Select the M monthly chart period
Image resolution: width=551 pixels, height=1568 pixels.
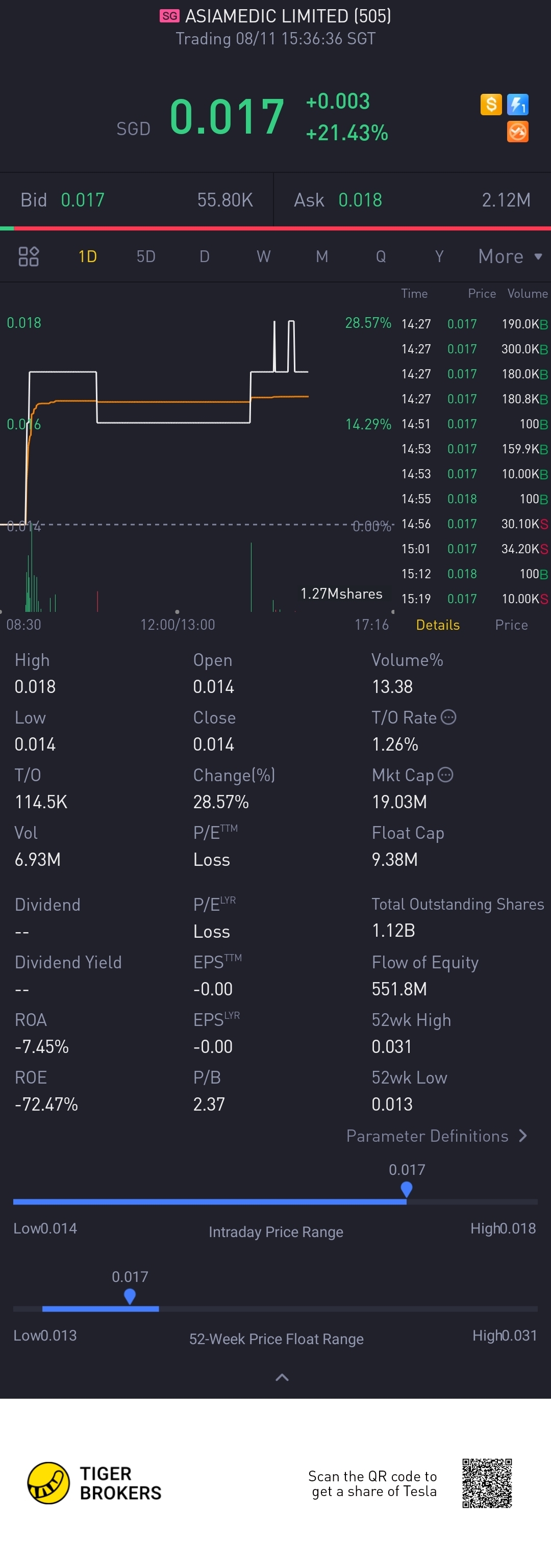[321, 256]
